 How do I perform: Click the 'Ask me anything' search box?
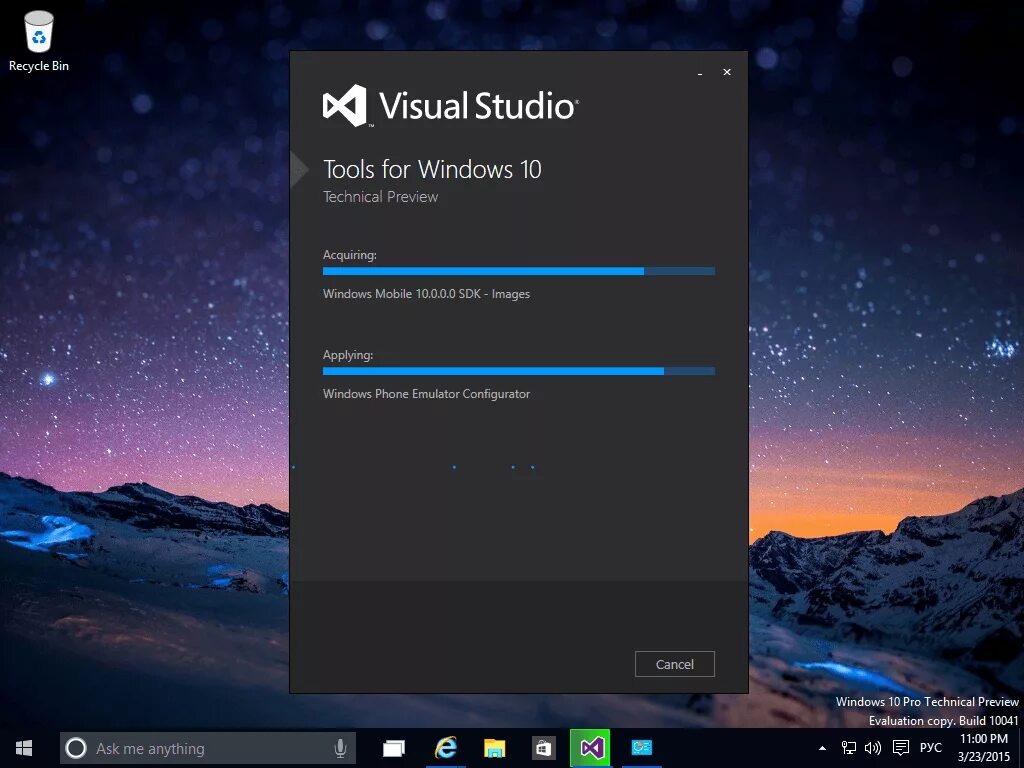click(x=208, y=748)
